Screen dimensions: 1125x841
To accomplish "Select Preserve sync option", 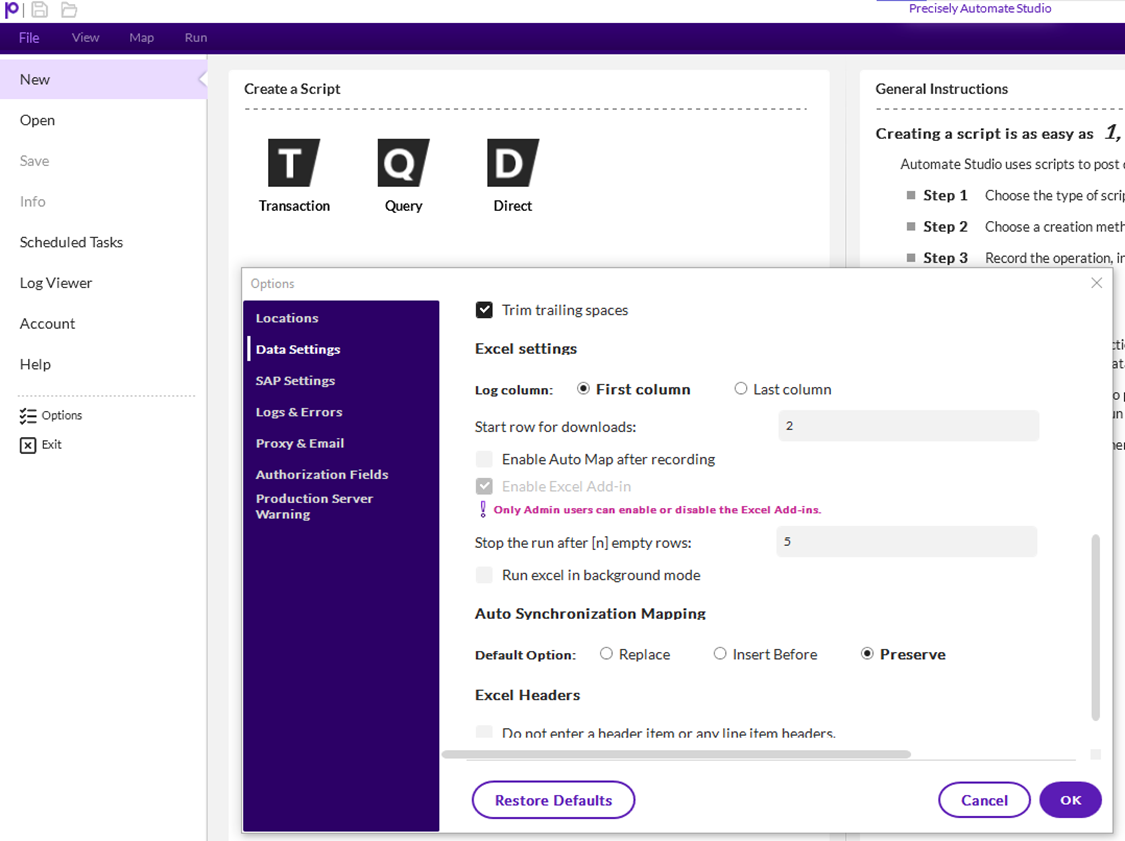I will (867, 654).
